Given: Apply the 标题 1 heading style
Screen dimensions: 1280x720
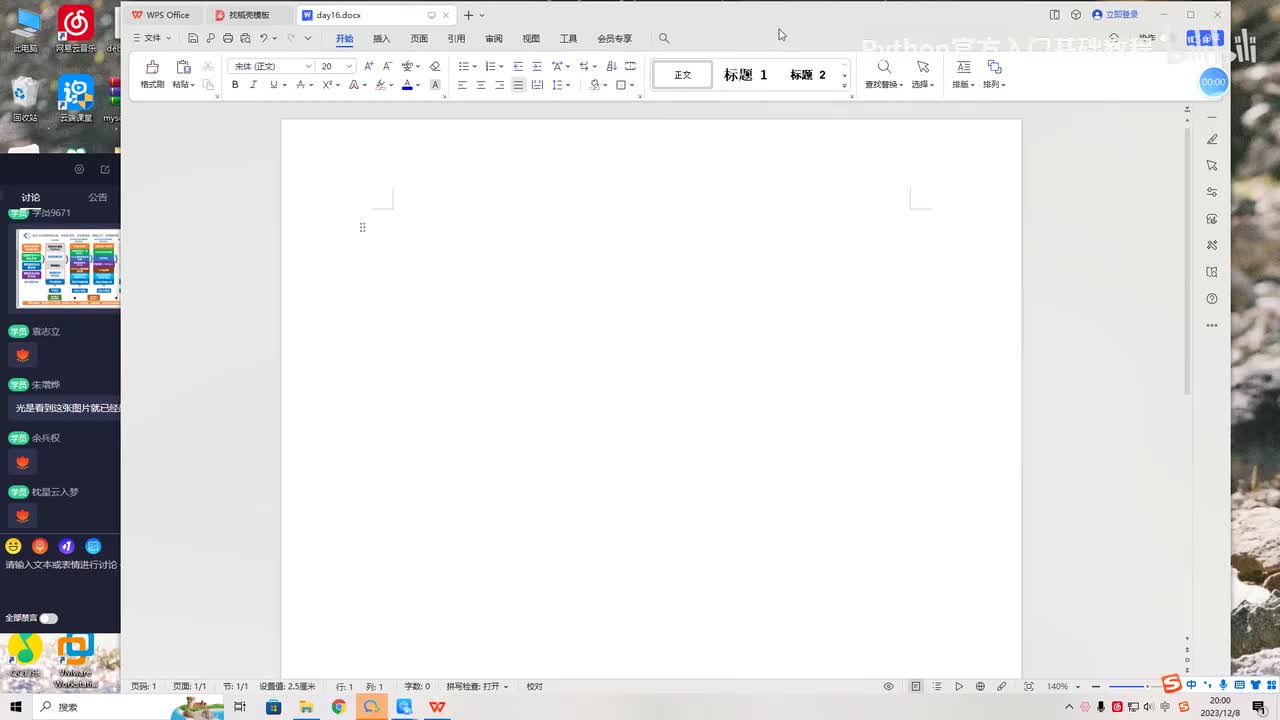Looking at the screenshot, I should tap(746, 75).
